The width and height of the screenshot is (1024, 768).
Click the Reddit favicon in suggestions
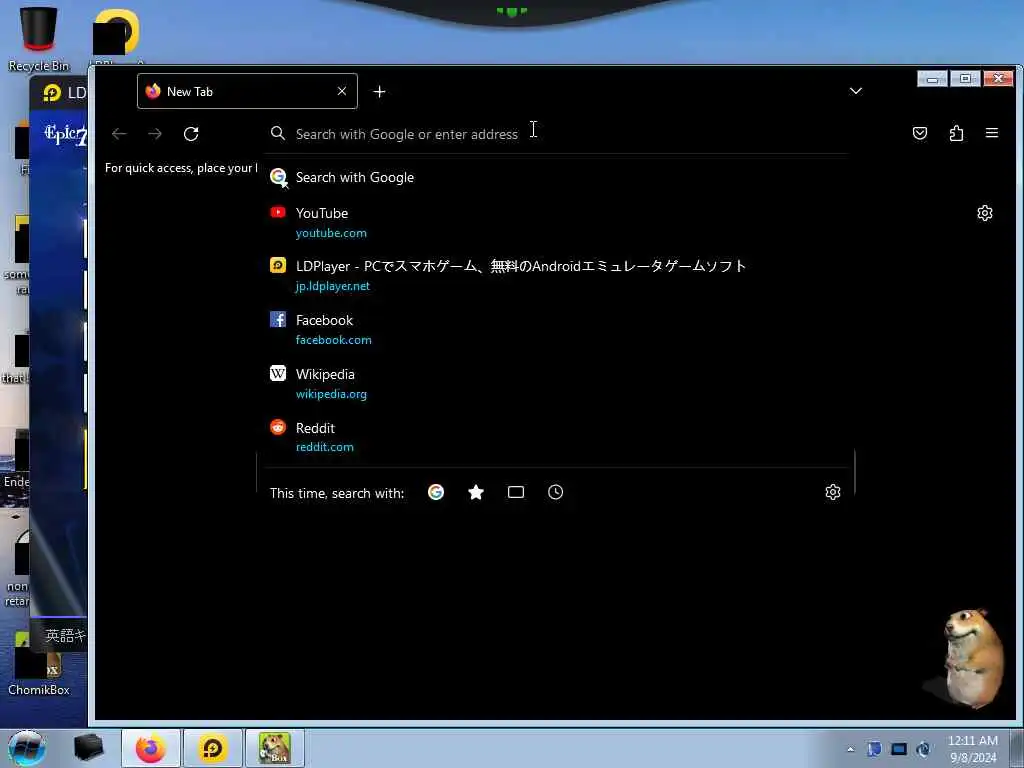pos(278,427)
